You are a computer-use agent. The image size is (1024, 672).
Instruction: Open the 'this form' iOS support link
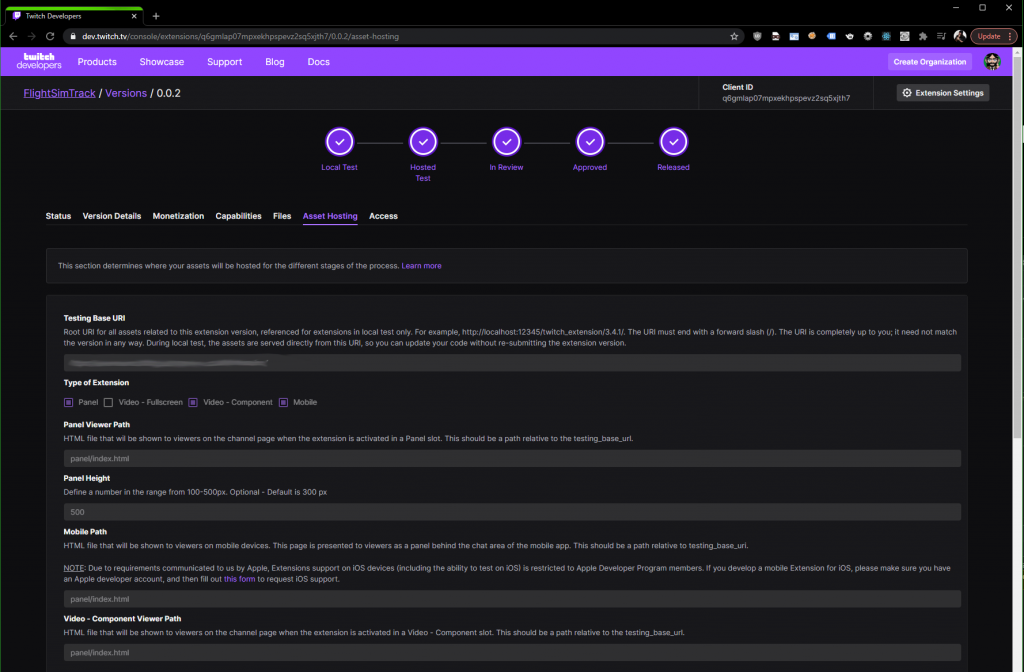pyautogui.click(x=240, y=579)
